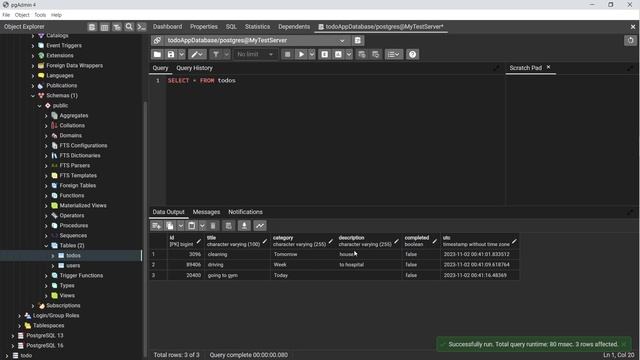Stop the running query
This screenshot has height=360, width=640.
pos(287,54)
